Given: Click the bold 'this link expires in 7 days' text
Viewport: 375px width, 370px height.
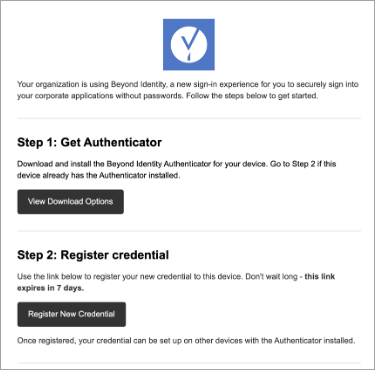Looking at the screenshot, I should 176,282.
